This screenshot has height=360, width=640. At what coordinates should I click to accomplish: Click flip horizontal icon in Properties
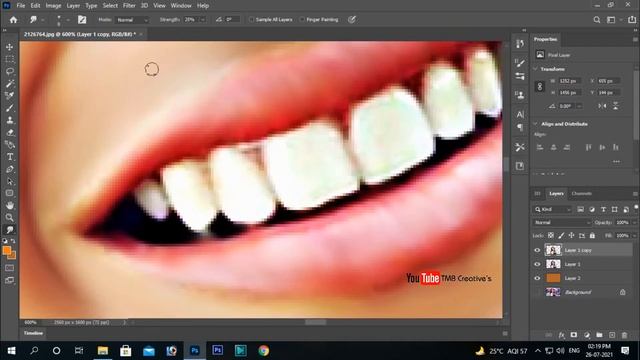click(602, 106)
